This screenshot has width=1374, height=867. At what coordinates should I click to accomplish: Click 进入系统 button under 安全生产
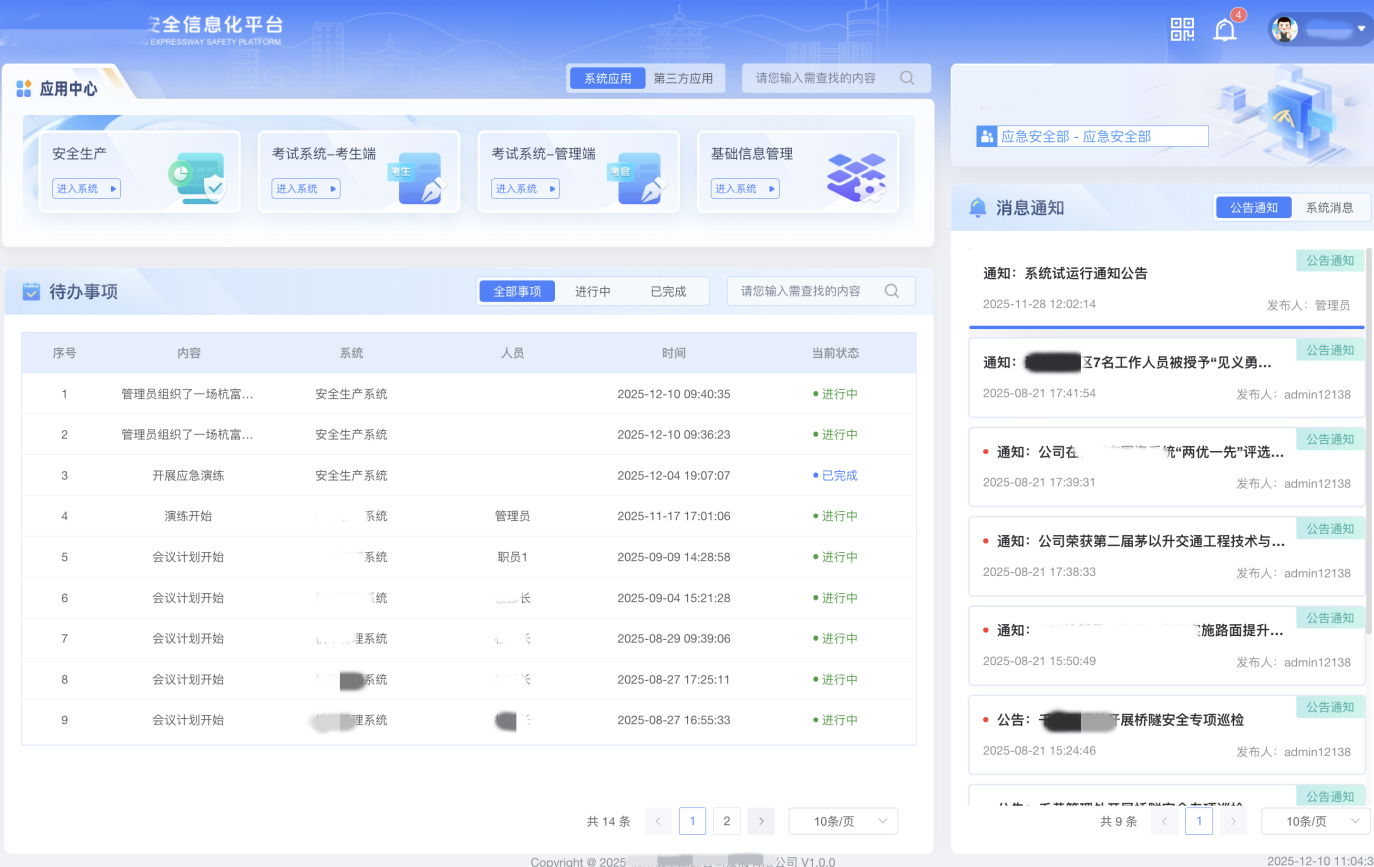tap(86, 188)
